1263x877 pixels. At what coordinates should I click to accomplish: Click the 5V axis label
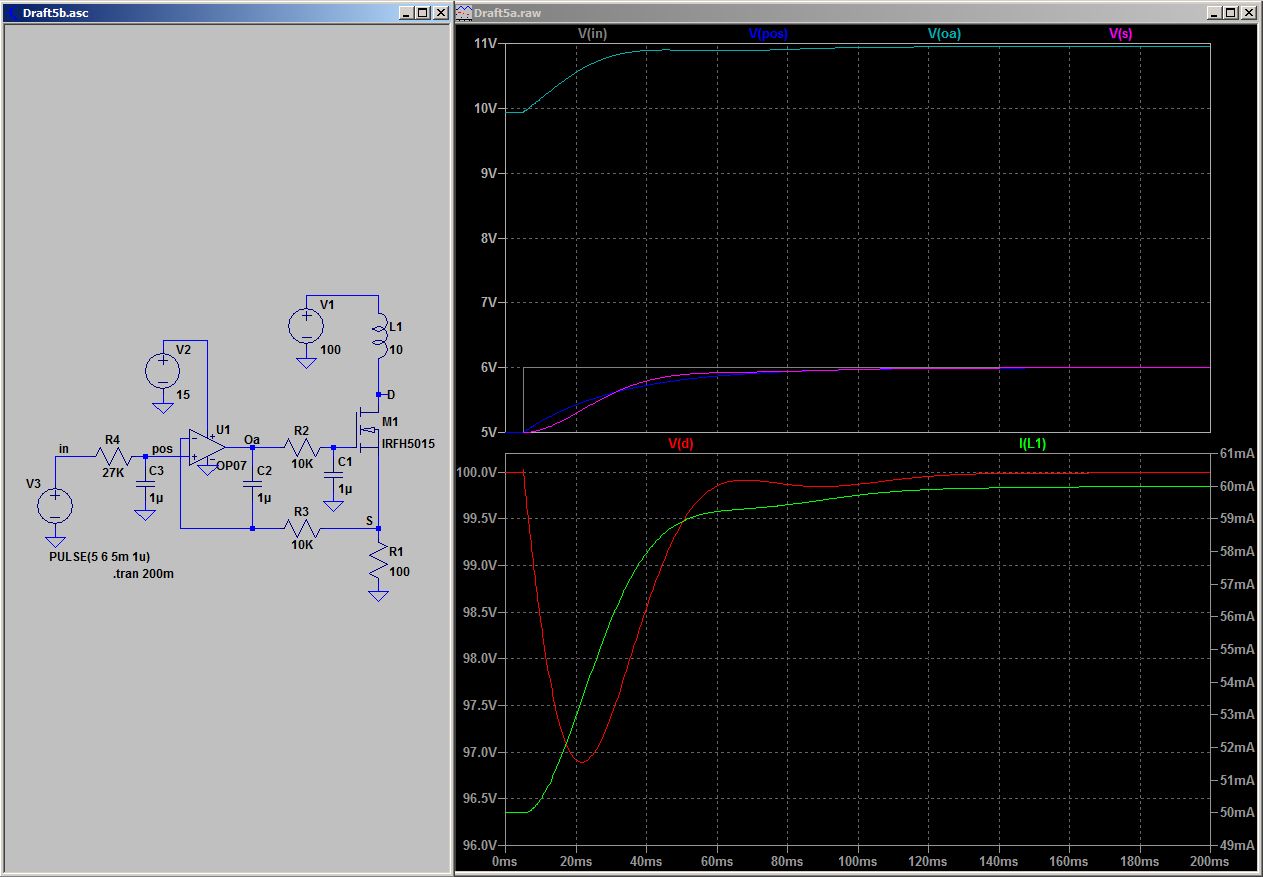click(488, 432)
